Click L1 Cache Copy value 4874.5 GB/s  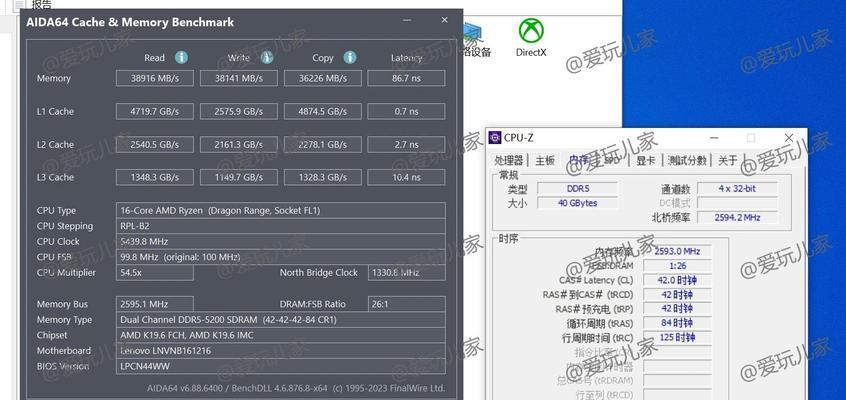point(323,112)
